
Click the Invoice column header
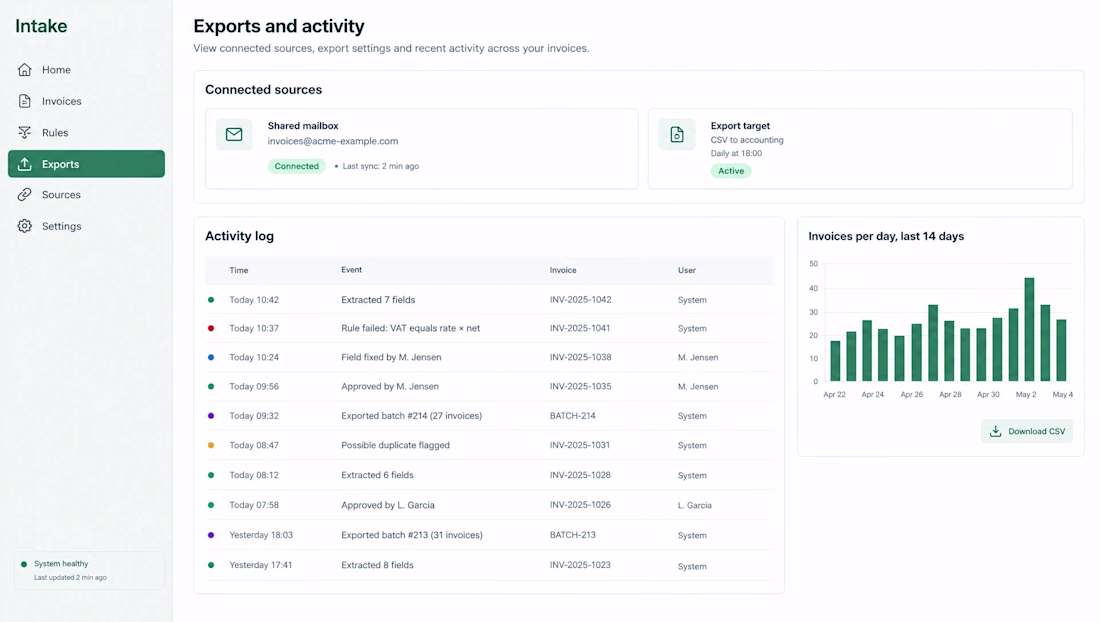563,270
